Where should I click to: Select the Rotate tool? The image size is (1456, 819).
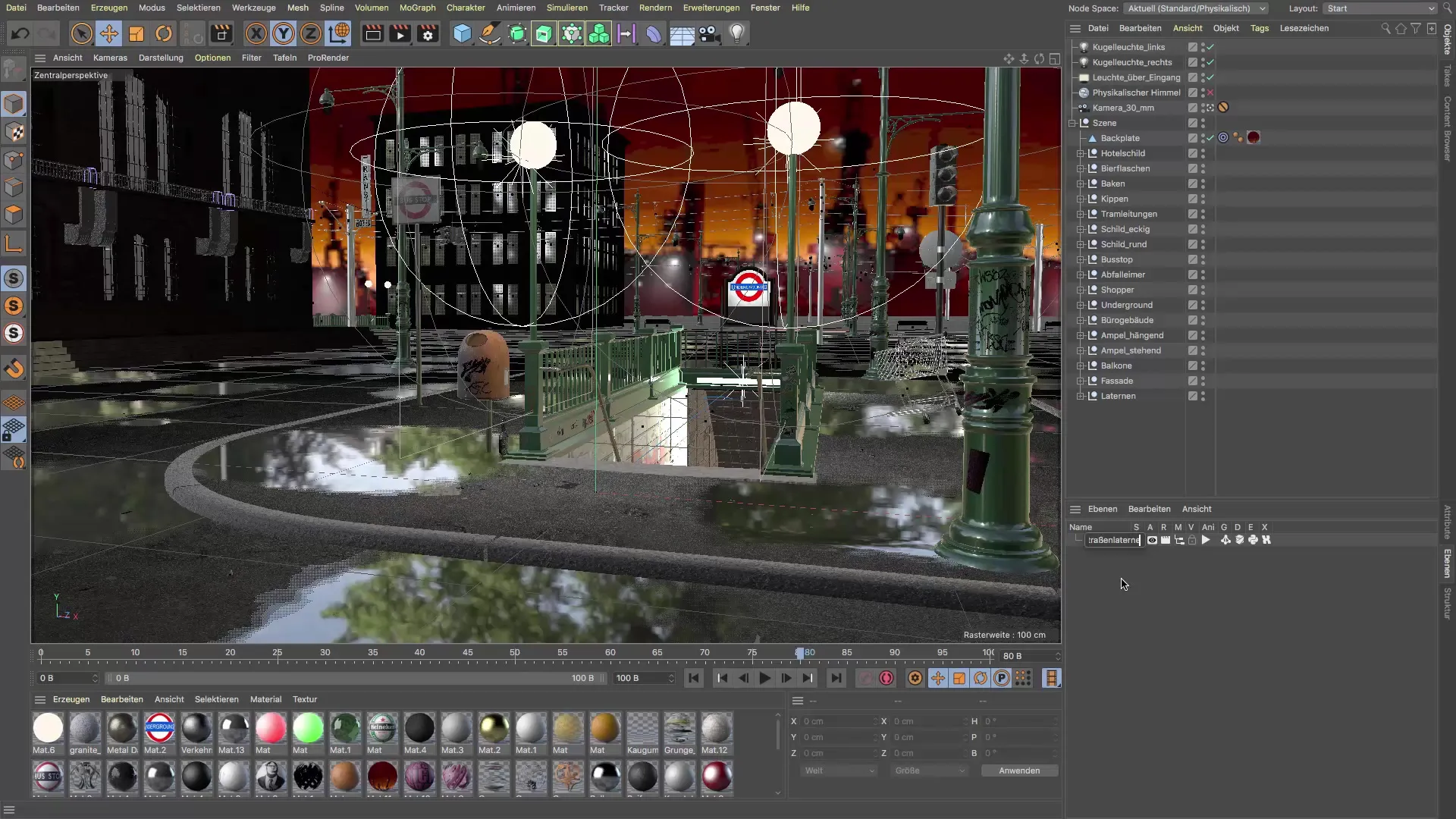coord(164,33)
